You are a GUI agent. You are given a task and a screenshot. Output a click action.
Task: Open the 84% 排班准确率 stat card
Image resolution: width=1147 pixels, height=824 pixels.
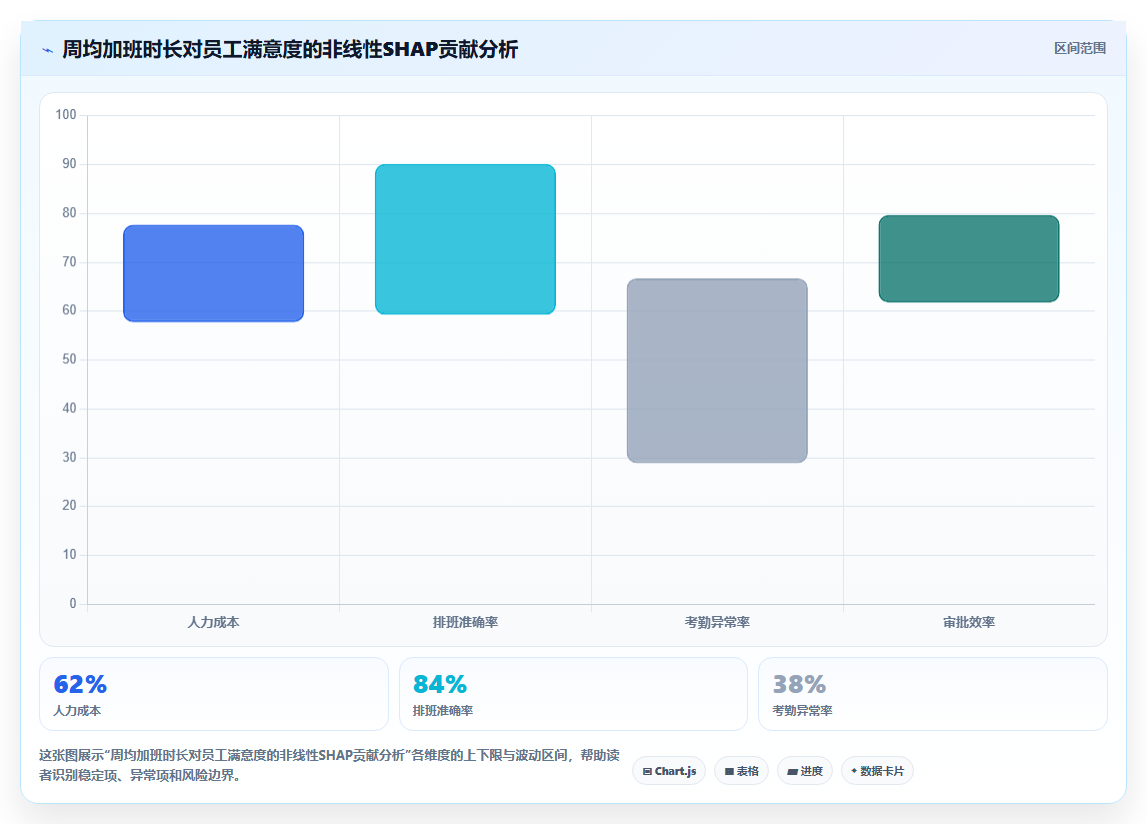[x=573, y=694]
